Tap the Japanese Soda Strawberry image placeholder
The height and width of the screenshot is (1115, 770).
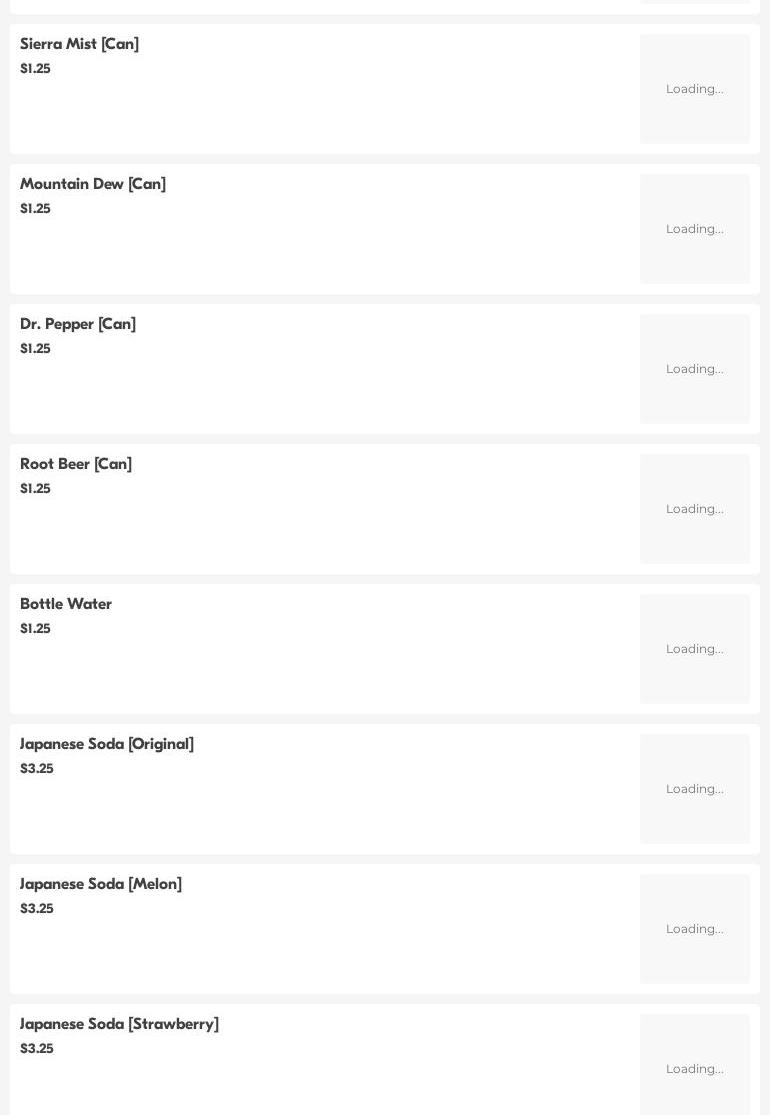[x=694, y=1066]
